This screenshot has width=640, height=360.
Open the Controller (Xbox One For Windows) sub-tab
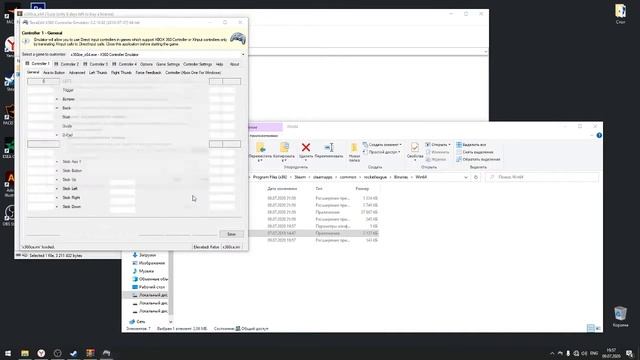[x=193, y=73]
